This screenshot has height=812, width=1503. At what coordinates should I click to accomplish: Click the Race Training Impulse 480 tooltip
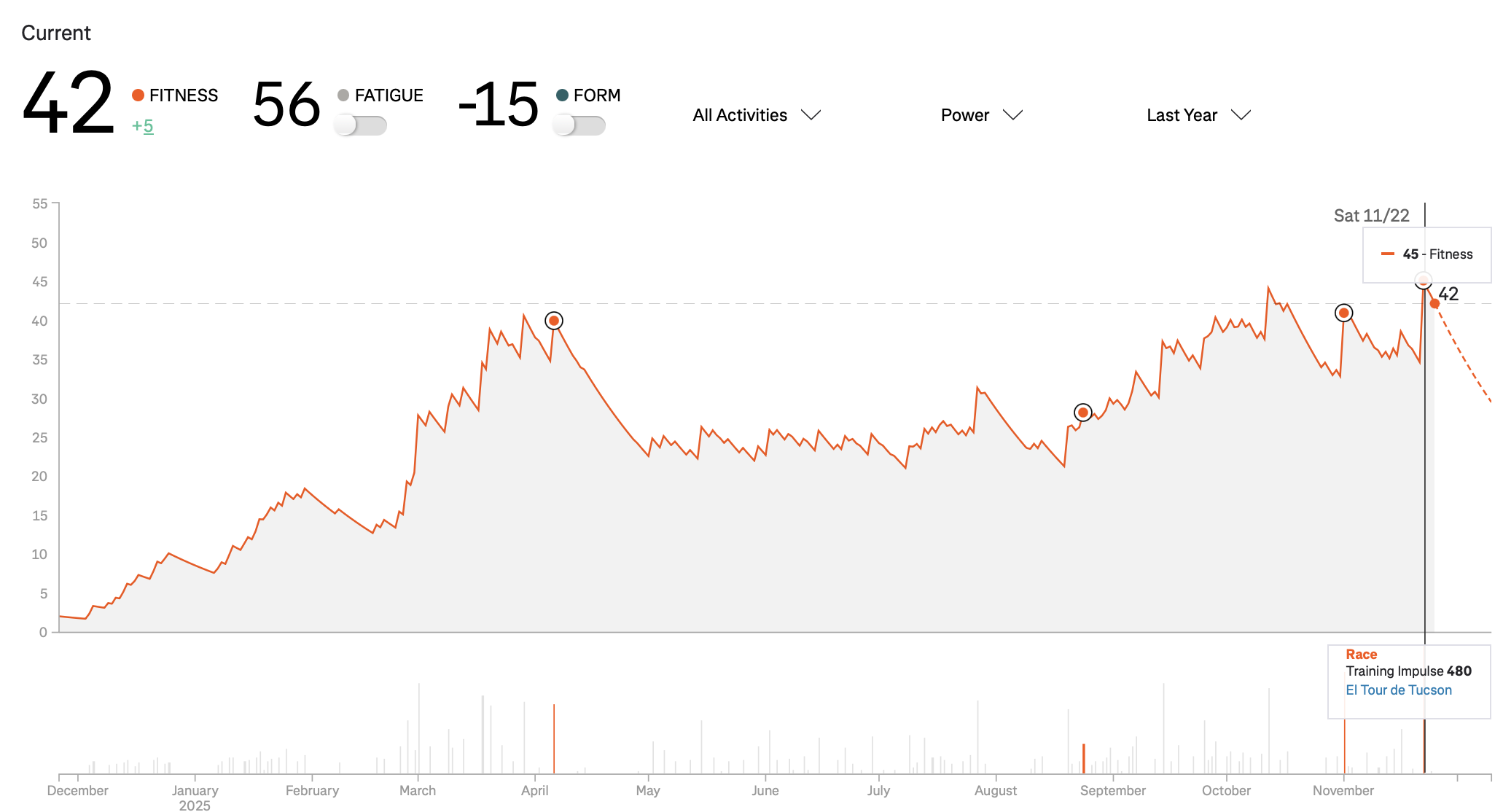[1408, 671]
